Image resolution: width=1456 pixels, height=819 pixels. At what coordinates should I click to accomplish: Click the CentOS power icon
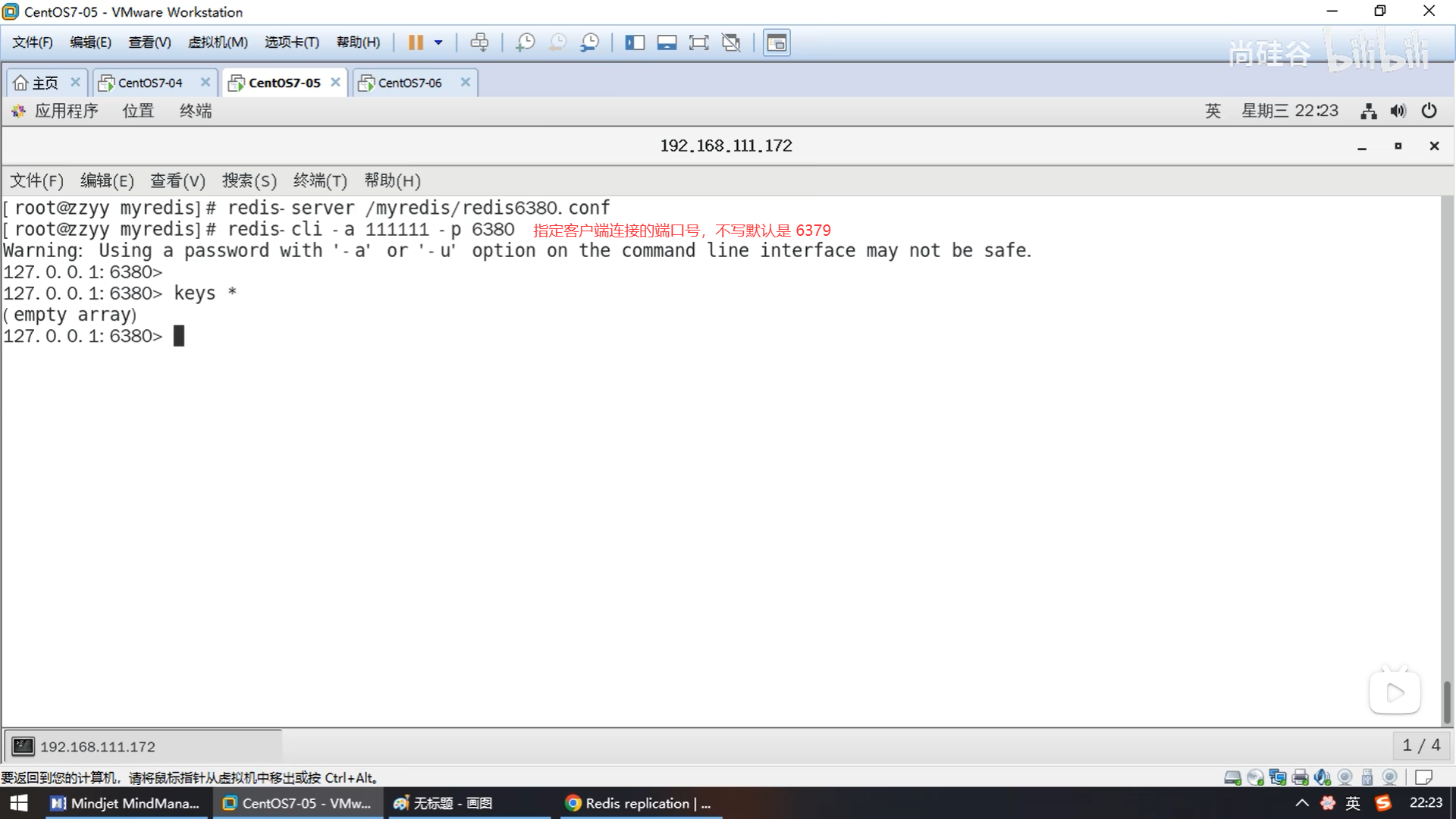pos(1429,111)
